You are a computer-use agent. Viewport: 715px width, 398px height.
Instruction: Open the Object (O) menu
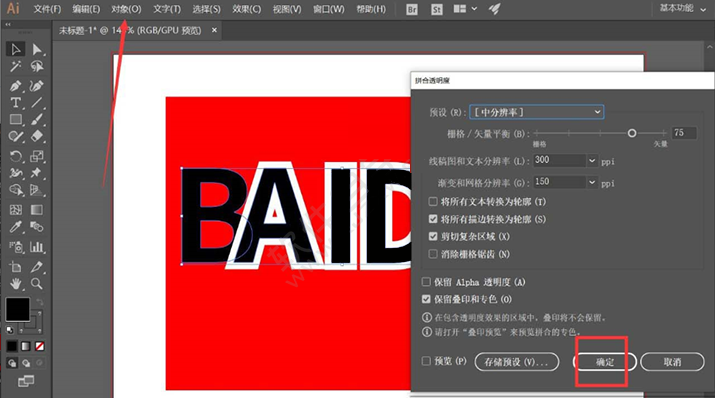point(126,9)
